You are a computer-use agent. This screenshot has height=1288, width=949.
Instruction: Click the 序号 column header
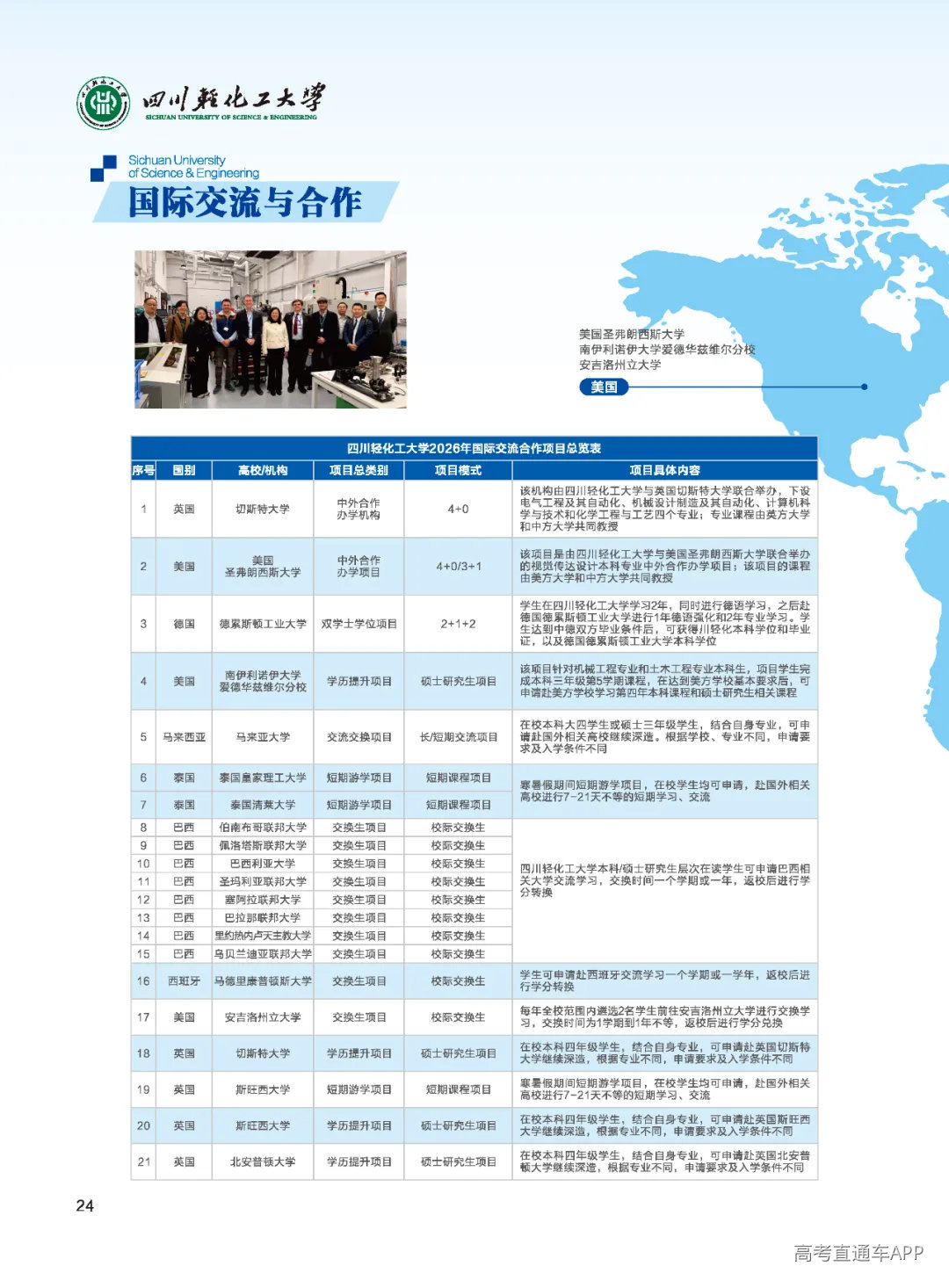143,470
